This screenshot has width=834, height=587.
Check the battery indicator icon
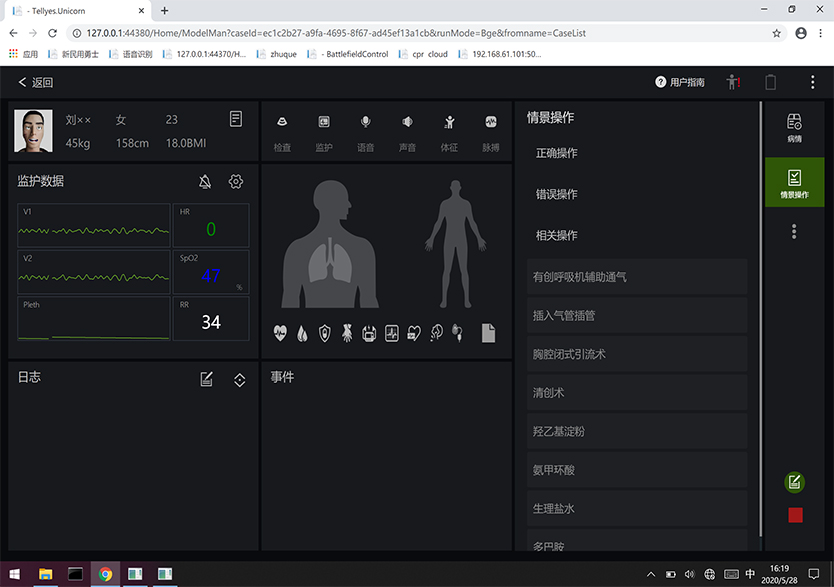(770, 82)
